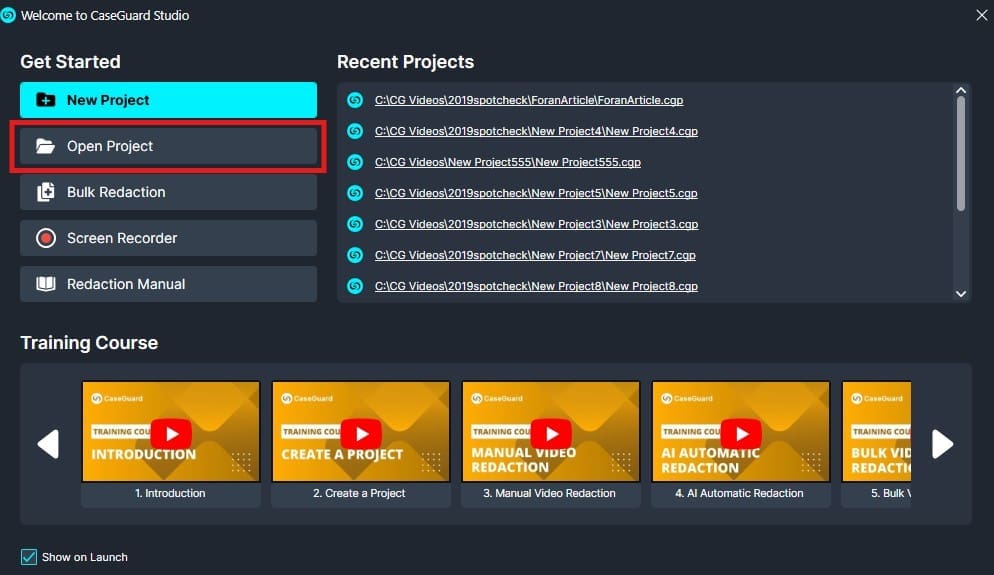
Task: Click the recent projects scroll down arrow
Action: 961,293
